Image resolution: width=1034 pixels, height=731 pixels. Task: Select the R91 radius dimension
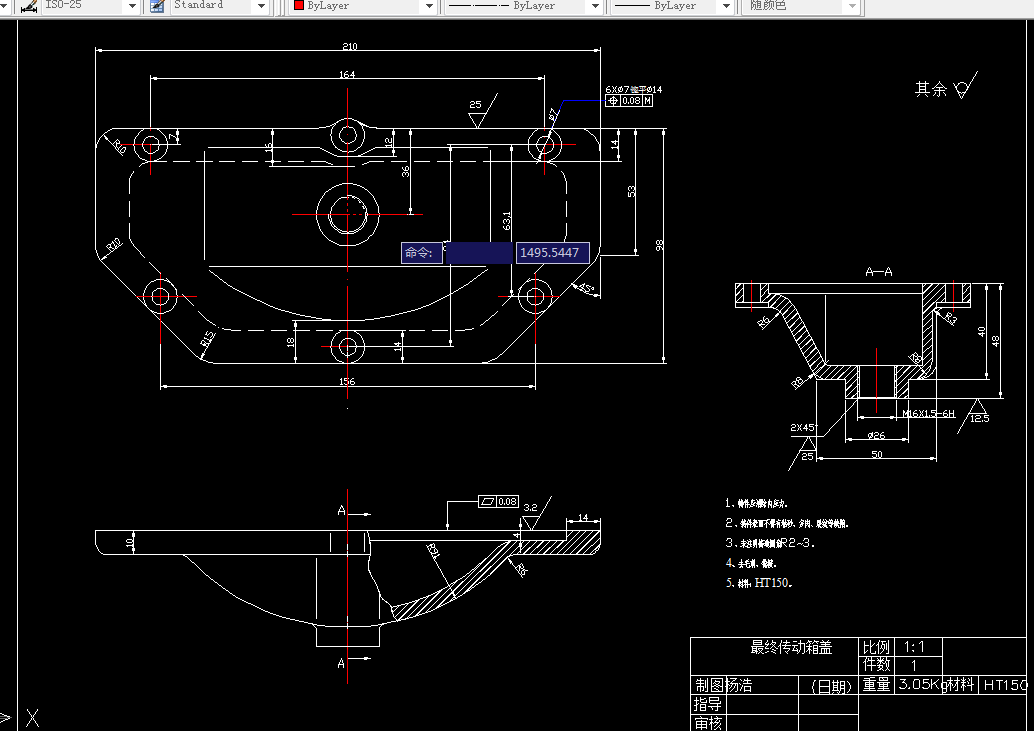[x=433, y=552]
